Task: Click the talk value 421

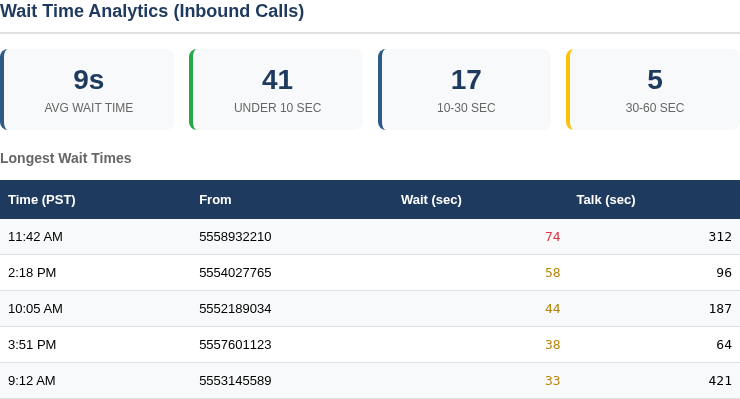Action: coord(720,381)
